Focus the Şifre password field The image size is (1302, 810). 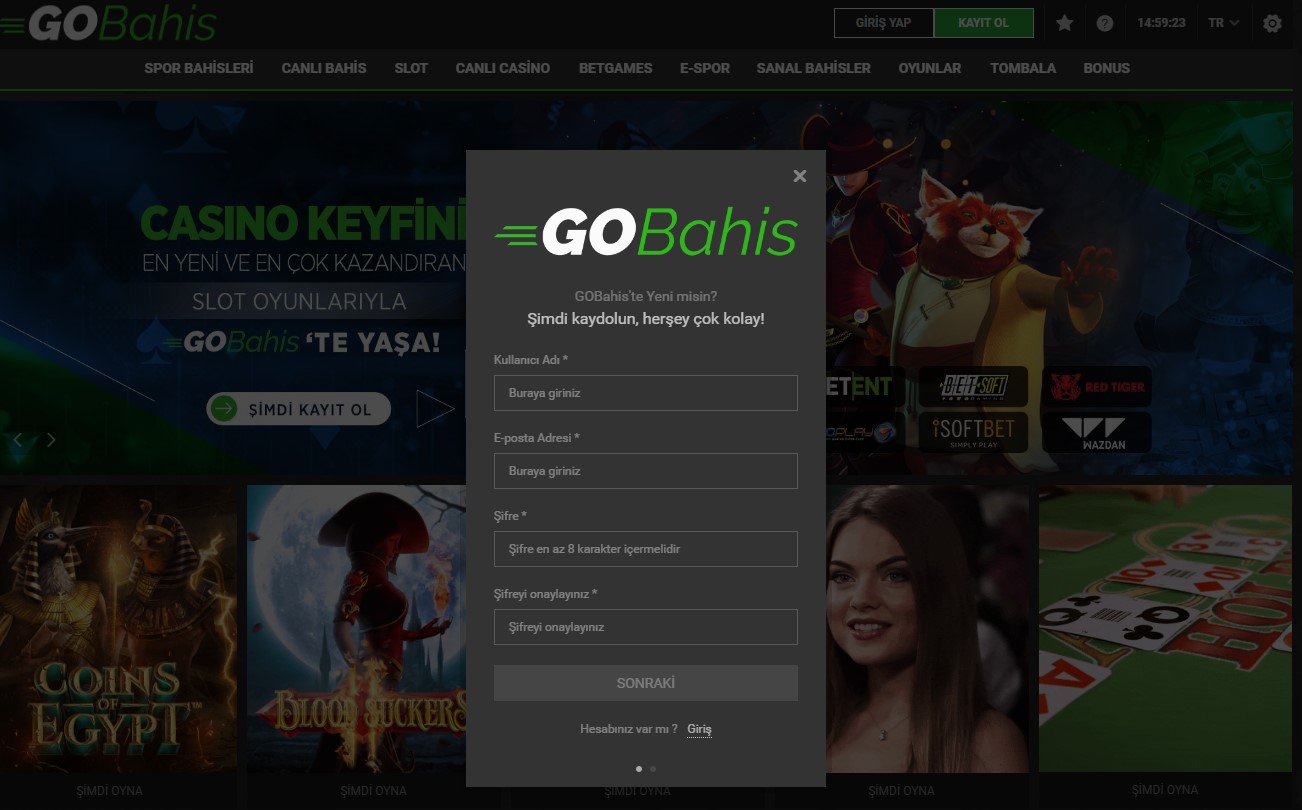point(646,549)
